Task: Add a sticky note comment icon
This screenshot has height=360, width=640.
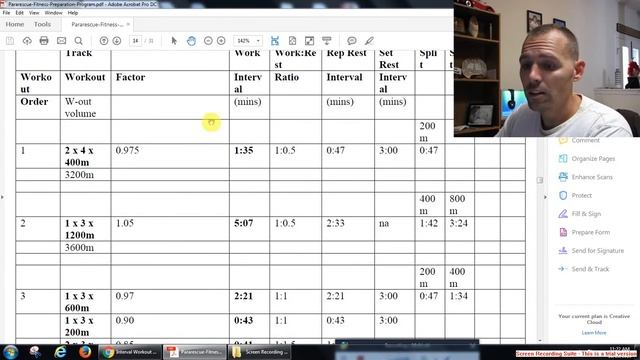Action: click(x=352, y=41)
